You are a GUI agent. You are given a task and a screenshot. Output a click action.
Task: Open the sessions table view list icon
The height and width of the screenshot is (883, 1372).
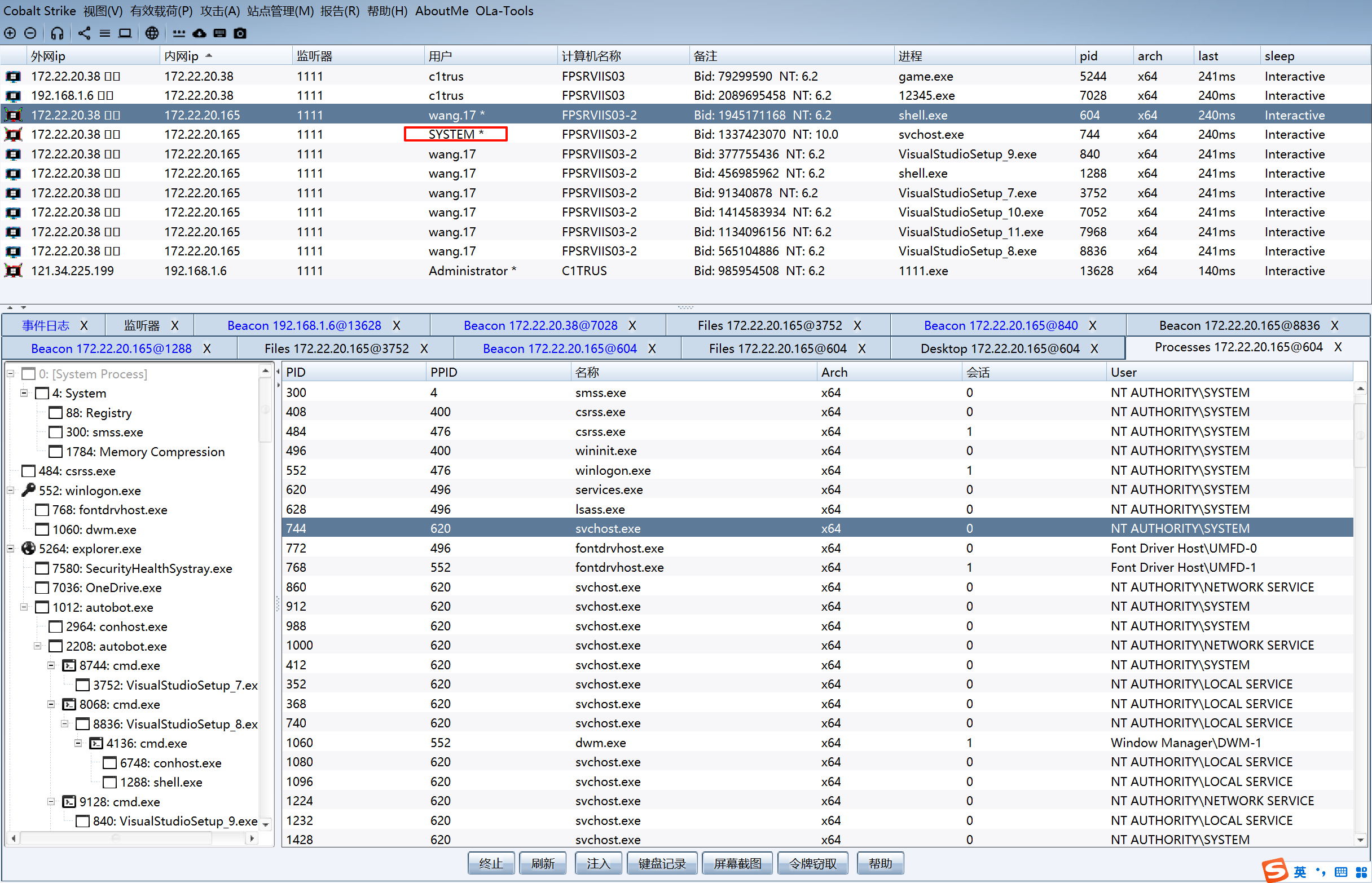click(x=105, y=33)
